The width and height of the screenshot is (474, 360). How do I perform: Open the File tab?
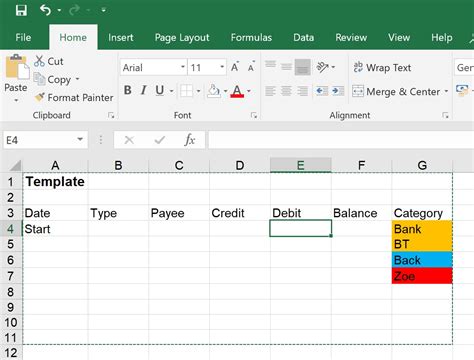point(23,37)
